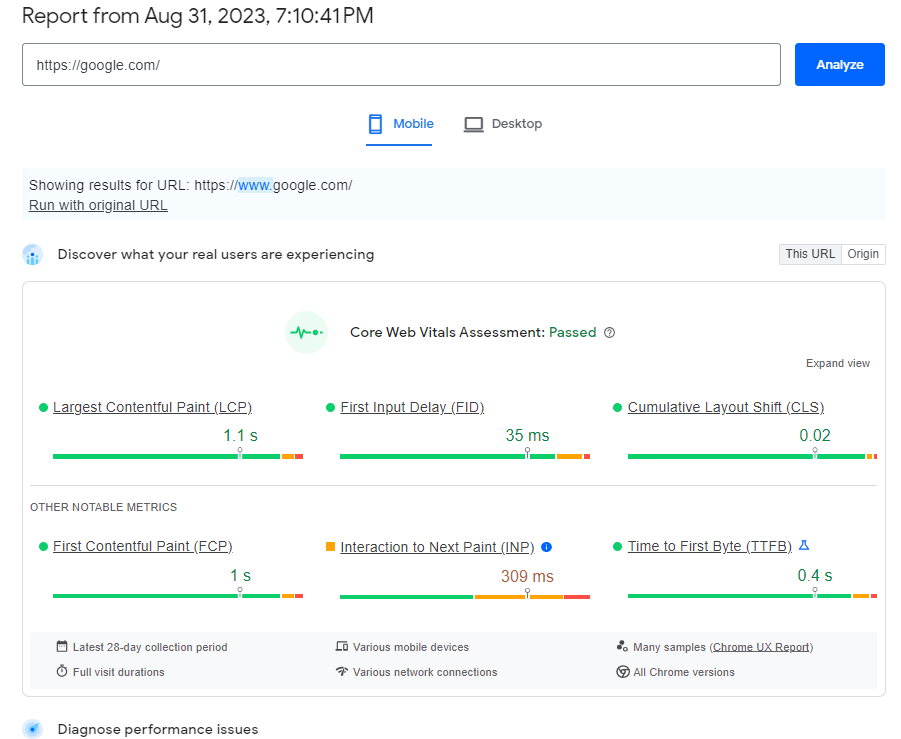Click the FID distribution bar

(465, 456)
